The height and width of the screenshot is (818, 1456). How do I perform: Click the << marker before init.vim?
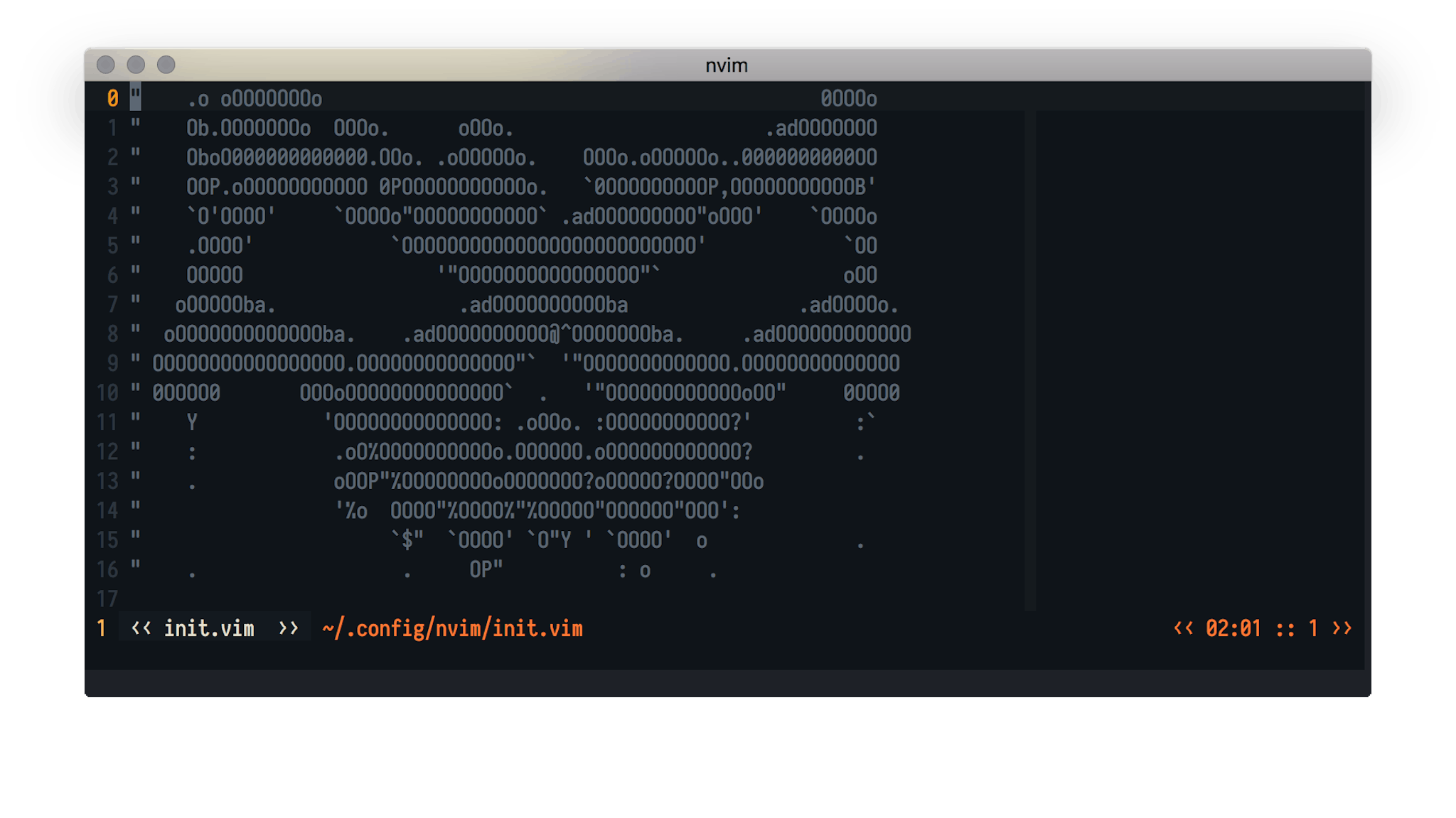click(x=141, y=628)
